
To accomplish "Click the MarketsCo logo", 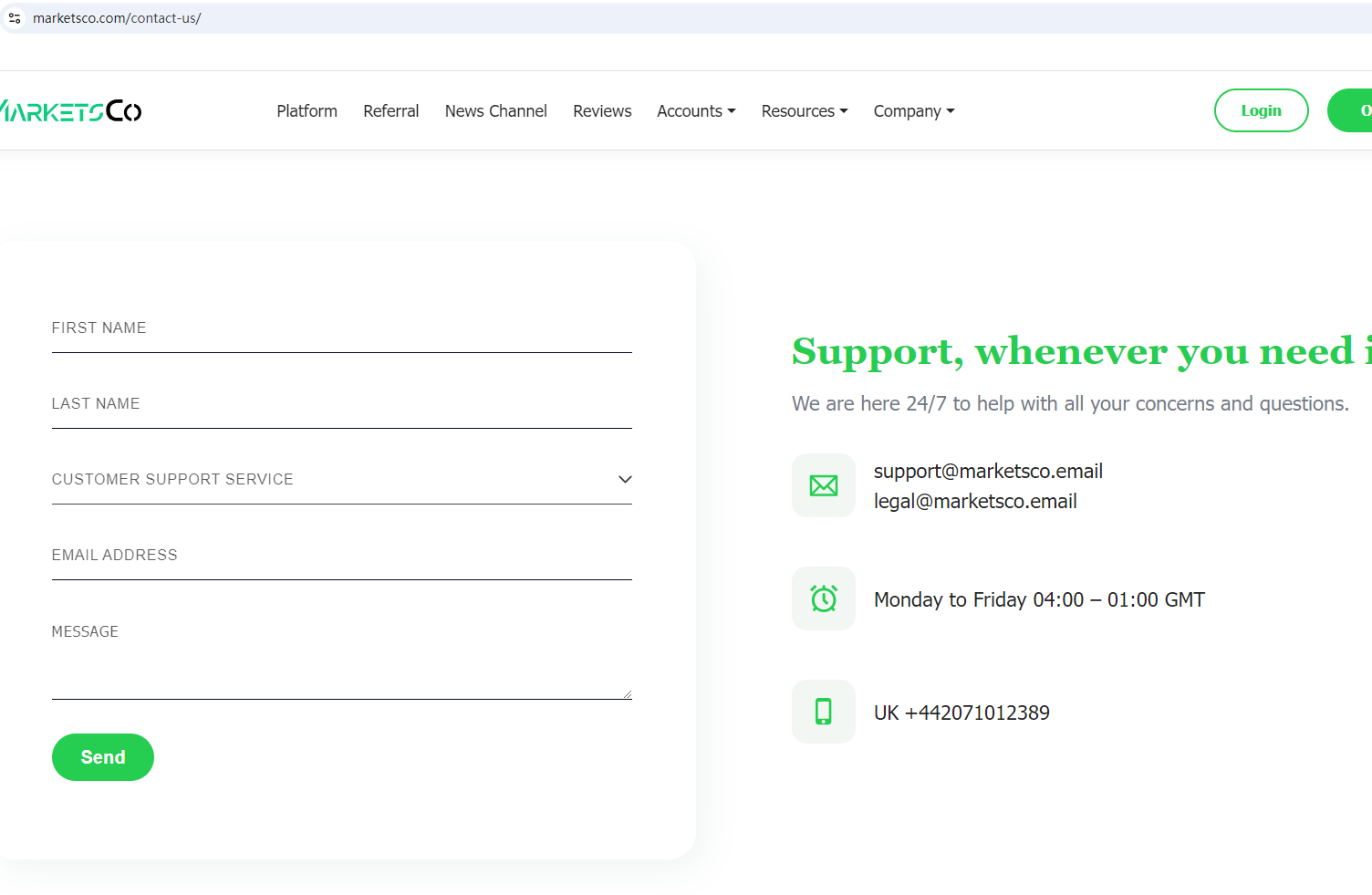I will pyautogui.click(x=71, y=111).
